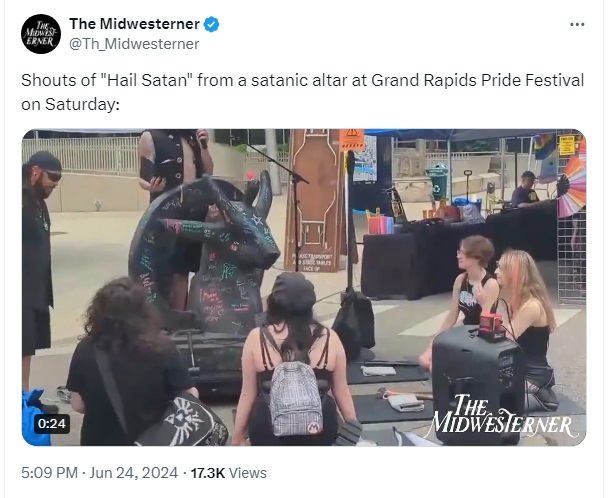Click the 0:24 video duration badge

[x=52, y=423]
